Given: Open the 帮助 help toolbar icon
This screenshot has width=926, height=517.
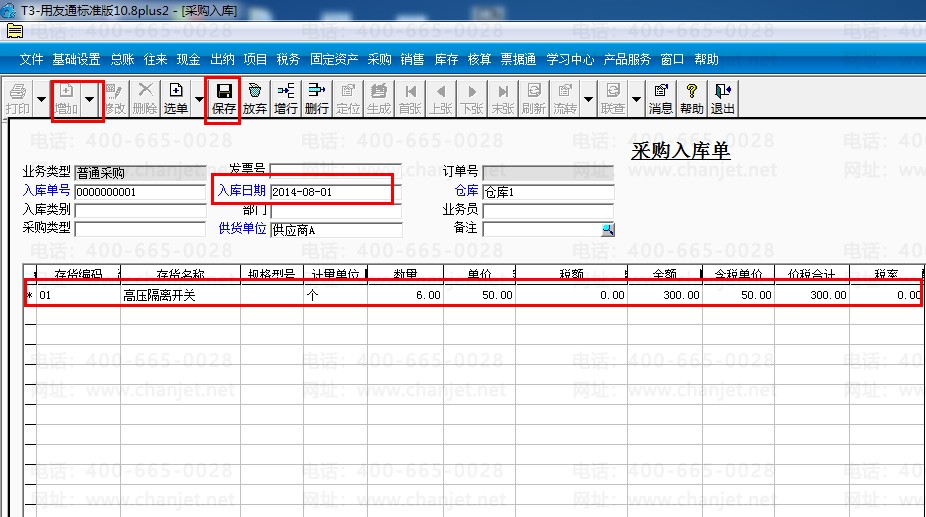Looking at the screenshot, I should (692, 98).
